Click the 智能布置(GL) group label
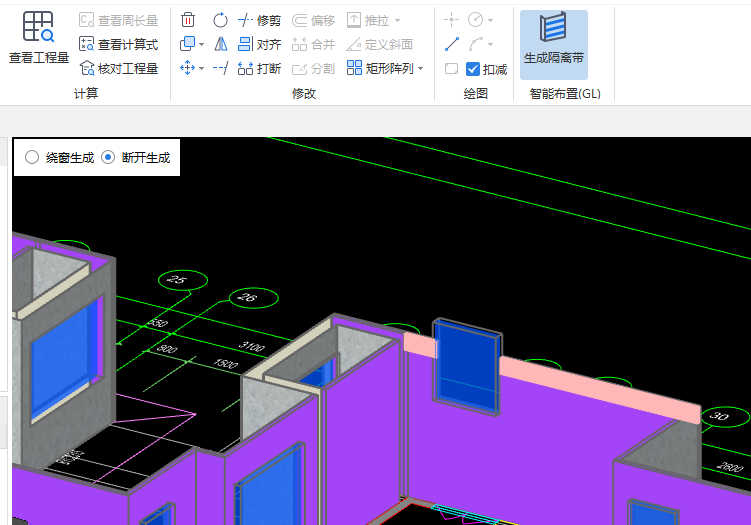The height and width of the screenshot is (525, 751). pos(565,93)
